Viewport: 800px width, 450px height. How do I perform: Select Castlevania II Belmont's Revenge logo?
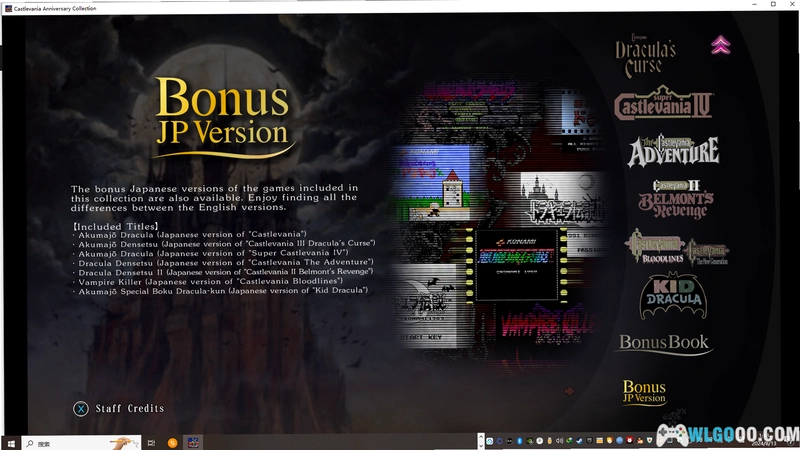tap(676, 199)
